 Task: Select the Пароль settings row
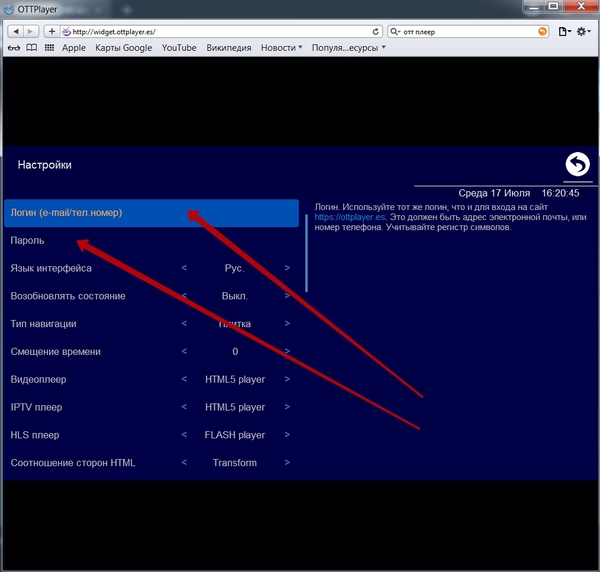150,241
